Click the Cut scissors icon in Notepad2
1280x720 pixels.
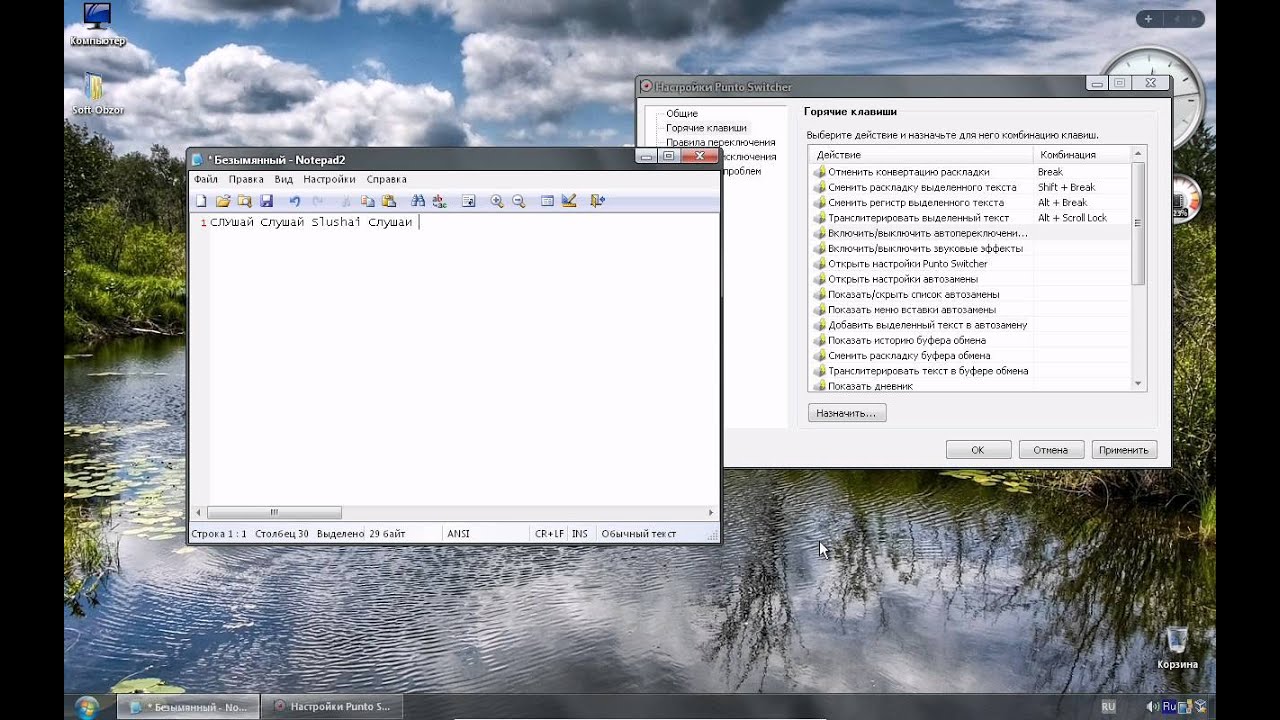coord(346,201)
